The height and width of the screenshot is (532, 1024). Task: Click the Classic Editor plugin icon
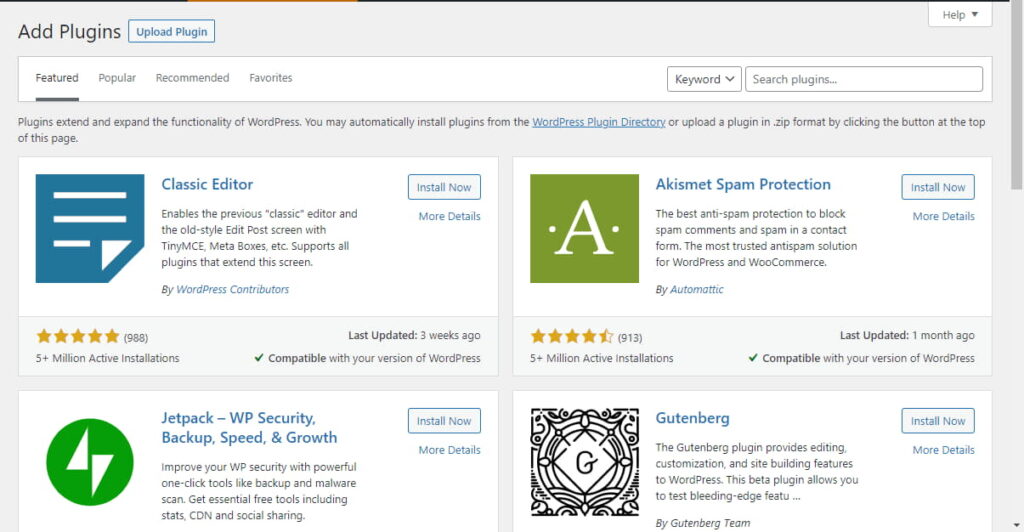pos(89,228)
